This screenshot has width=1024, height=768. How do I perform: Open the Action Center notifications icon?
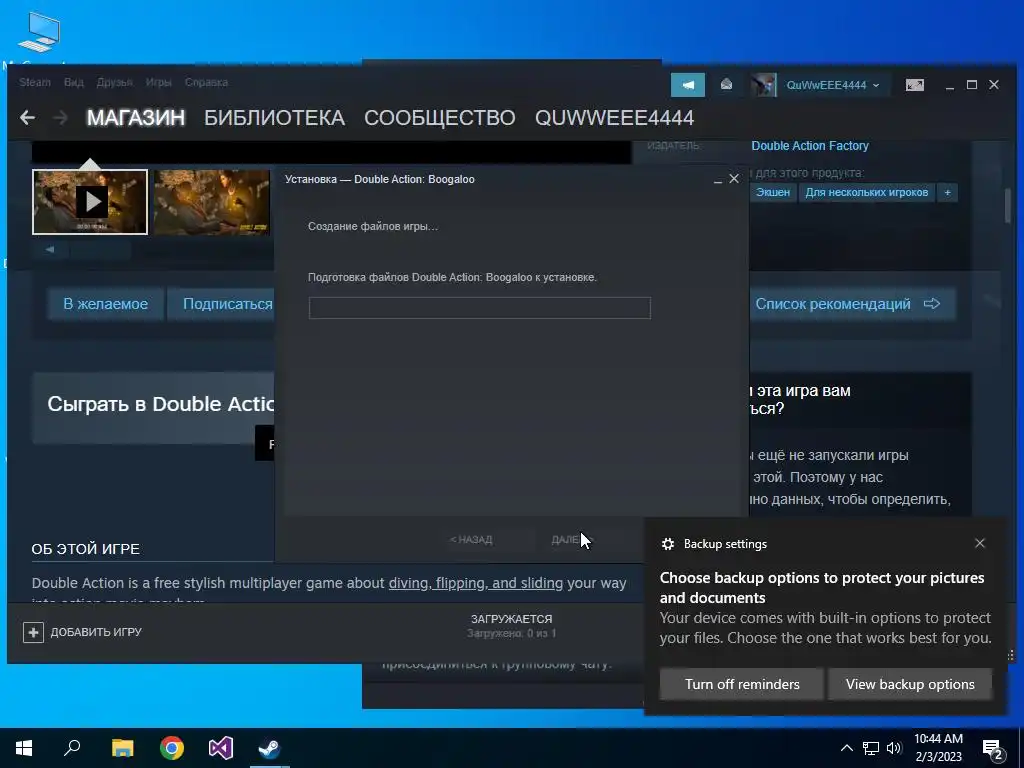point(993,748)
